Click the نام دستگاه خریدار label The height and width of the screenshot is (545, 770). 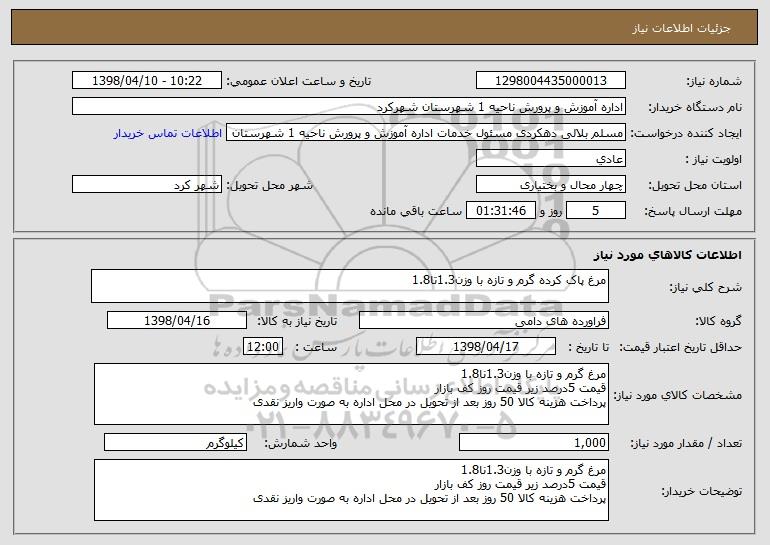pos(695,107)
